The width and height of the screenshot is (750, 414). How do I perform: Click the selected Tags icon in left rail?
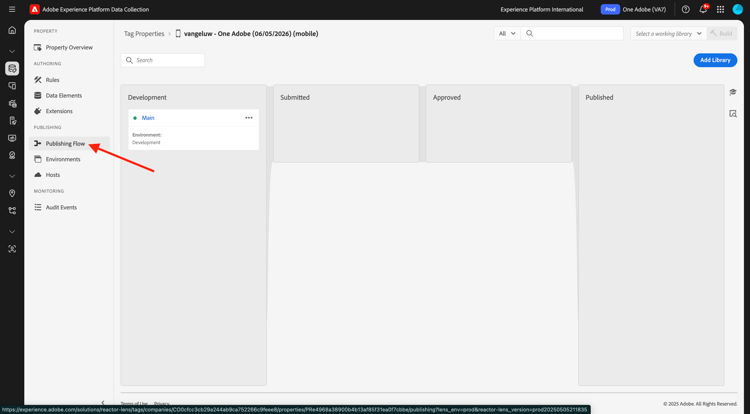click(x=12, y=68)
